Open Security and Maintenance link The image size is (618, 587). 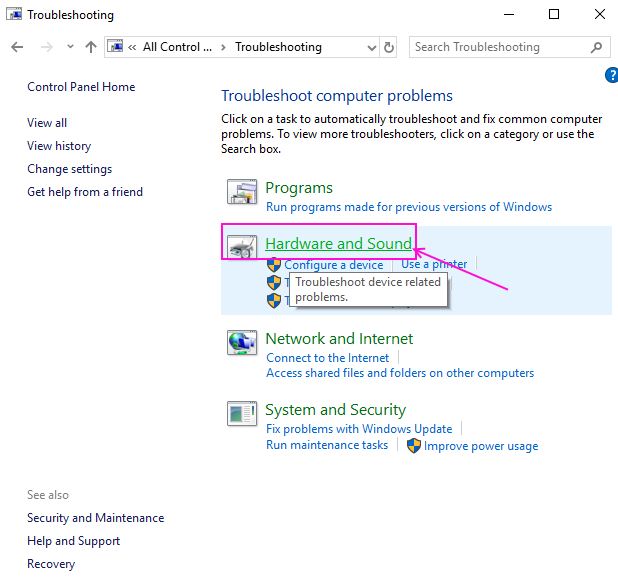tap(96, 518)
